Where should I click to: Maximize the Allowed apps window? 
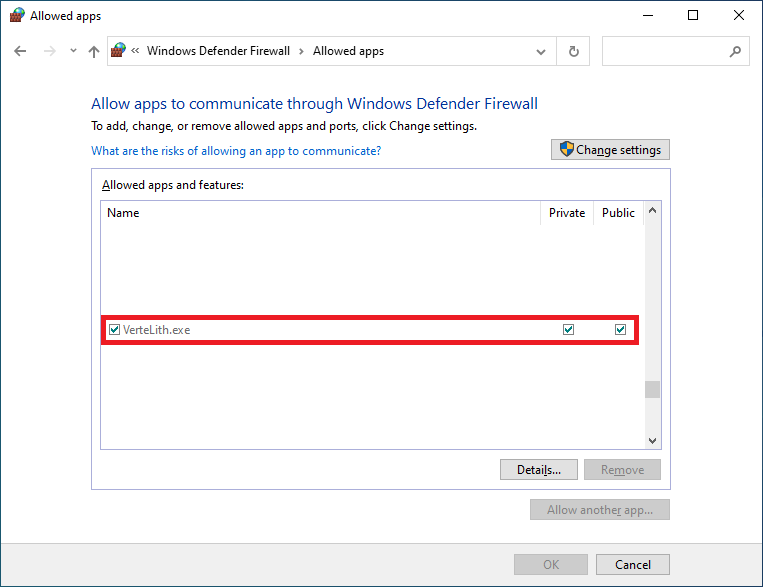click(x=693, y=16)
